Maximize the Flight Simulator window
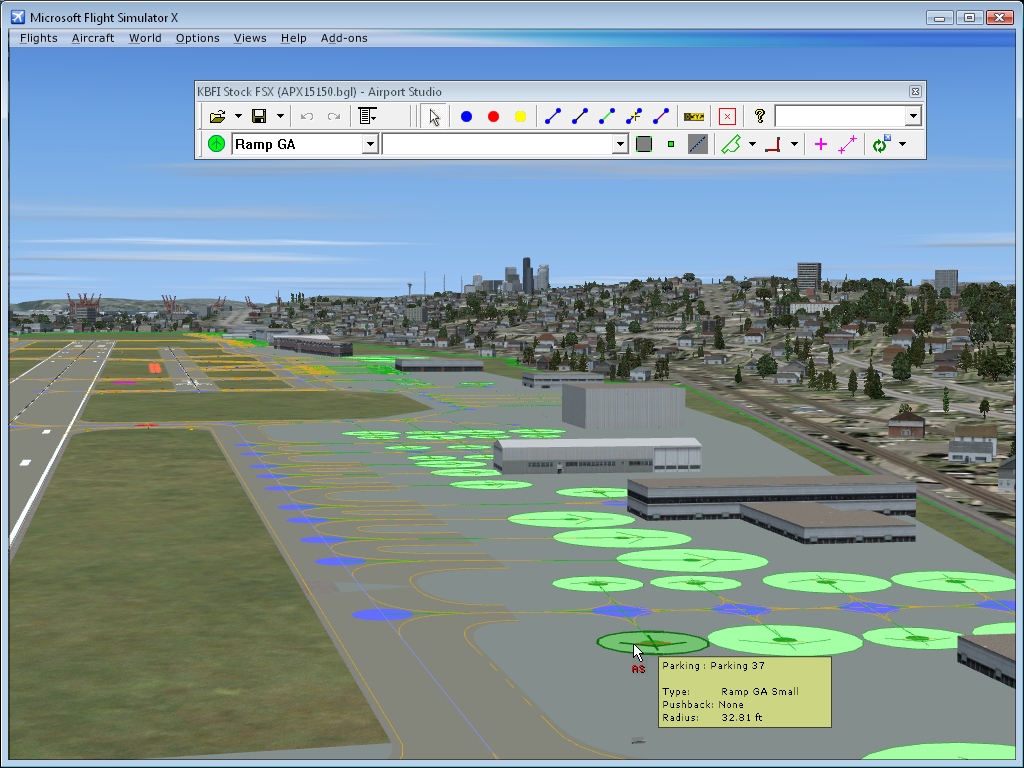This screenshot has width=1024, height=768. pyautogui.click(x=969, y=18)
